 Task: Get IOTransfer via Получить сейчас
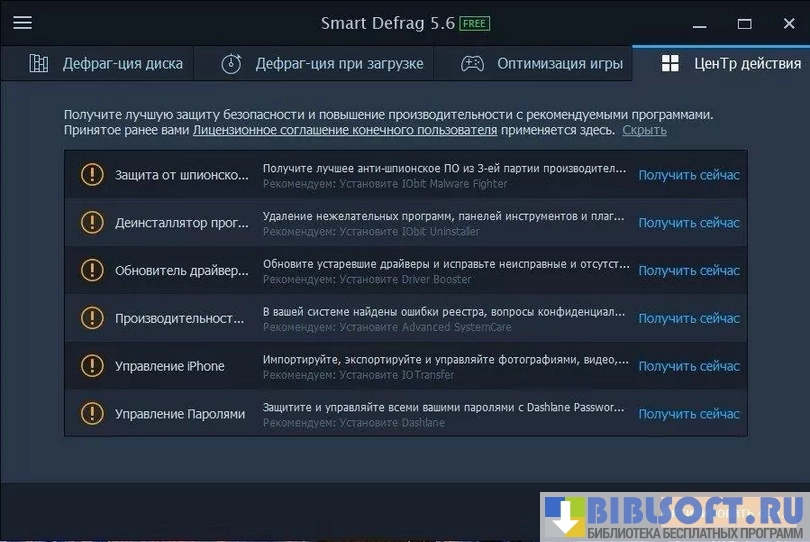[689, 366]
